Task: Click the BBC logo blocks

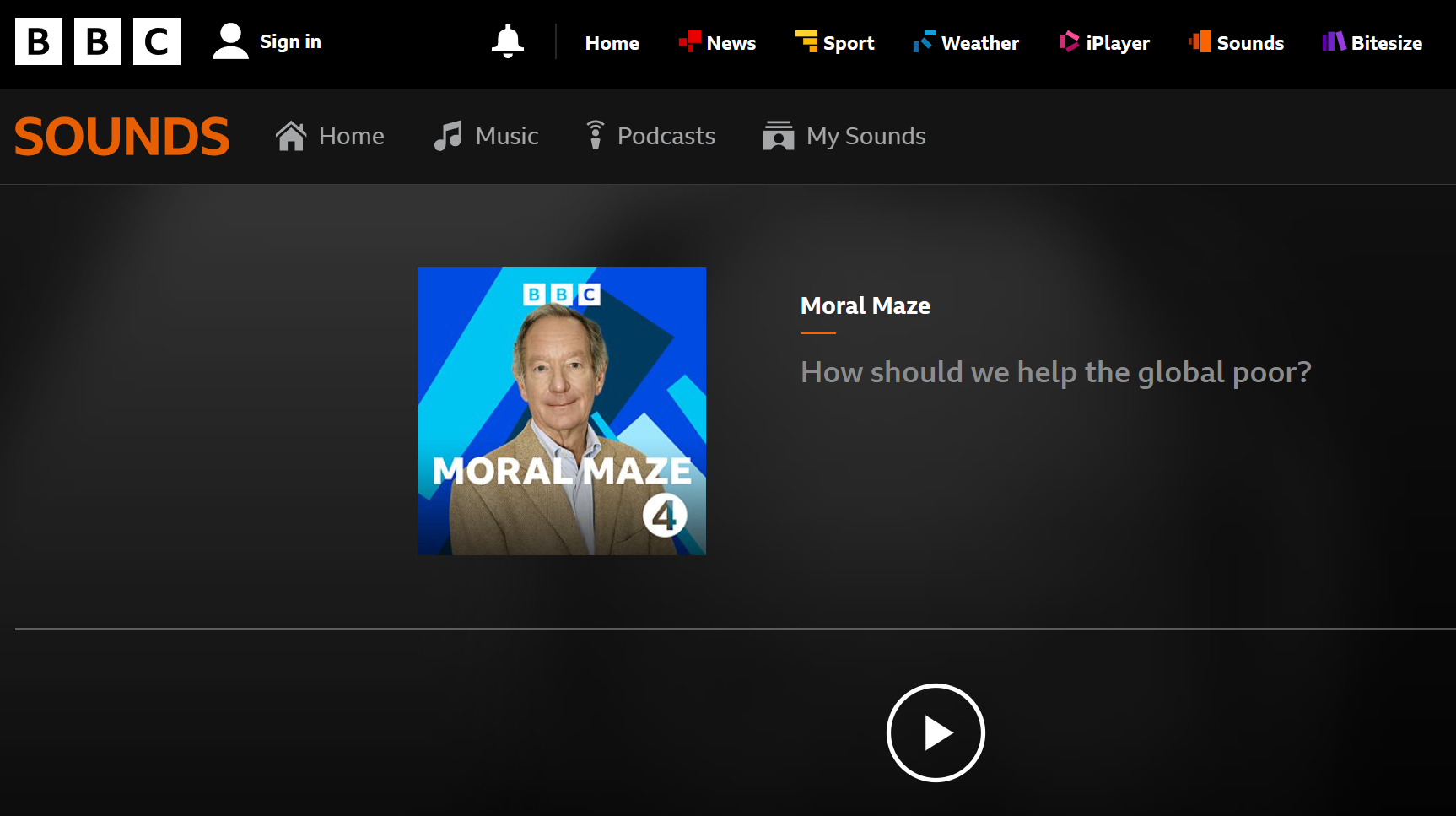Action: [98, 41]
